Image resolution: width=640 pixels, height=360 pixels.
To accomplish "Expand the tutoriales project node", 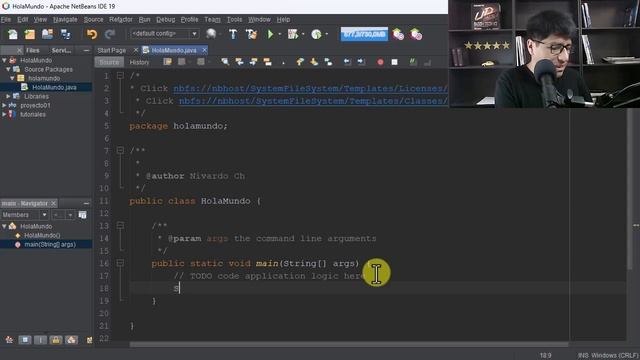I will 4,114.
